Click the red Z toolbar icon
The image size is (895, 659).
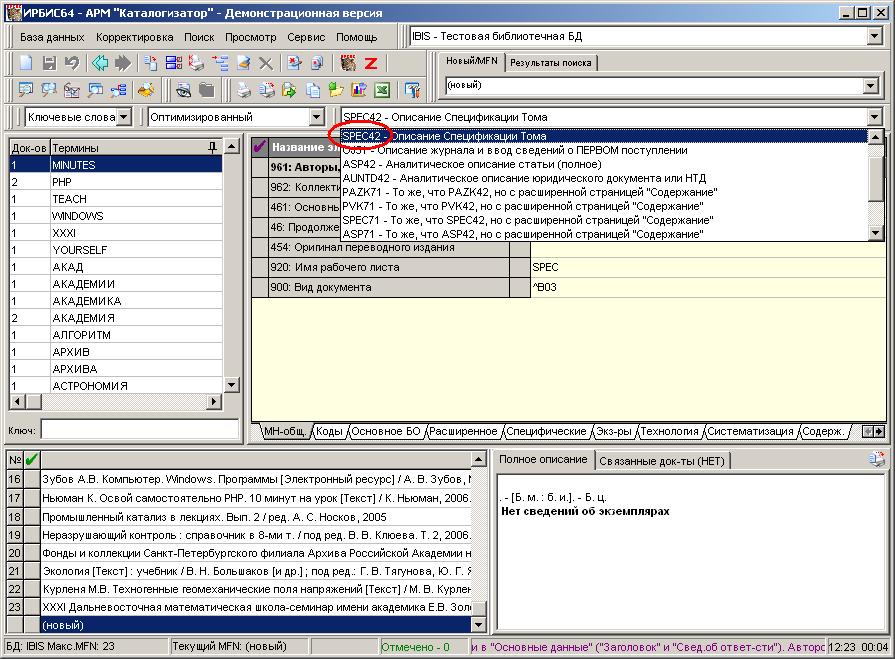click(370, 63)
